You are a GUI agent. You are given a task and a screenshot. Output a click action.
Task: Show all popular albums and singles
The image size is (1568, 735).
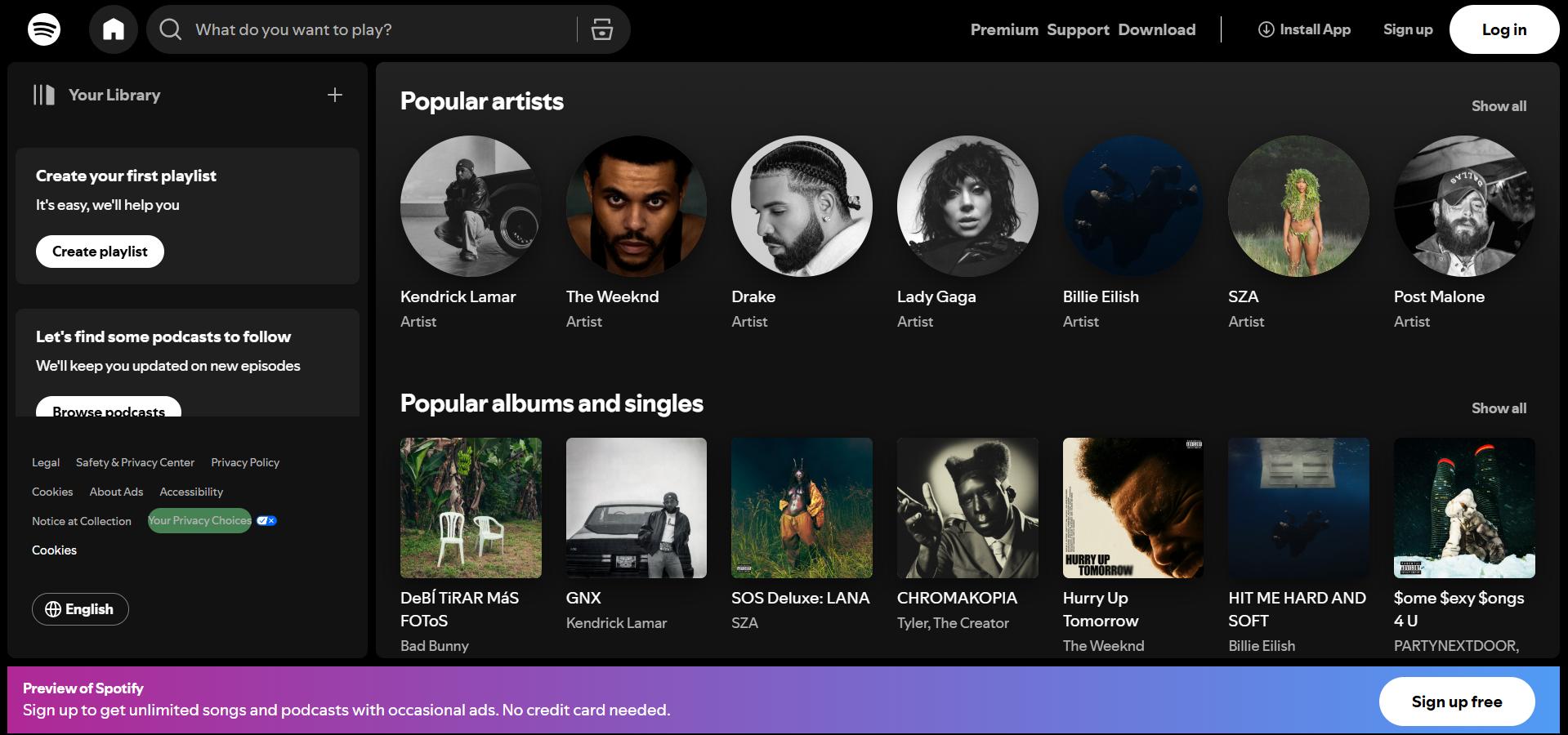click(x=1499, y=408)
